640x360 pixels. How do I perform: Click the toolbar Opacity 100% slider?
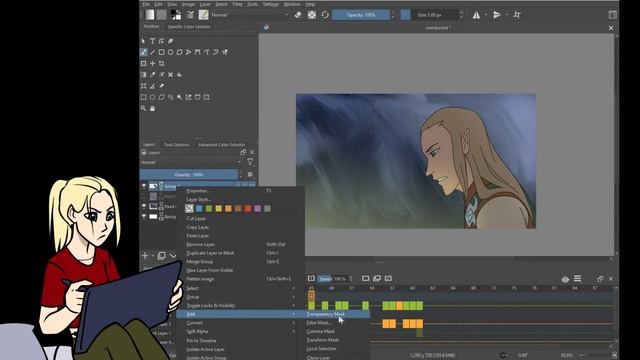pyautogui.click(x=361, y=15)
